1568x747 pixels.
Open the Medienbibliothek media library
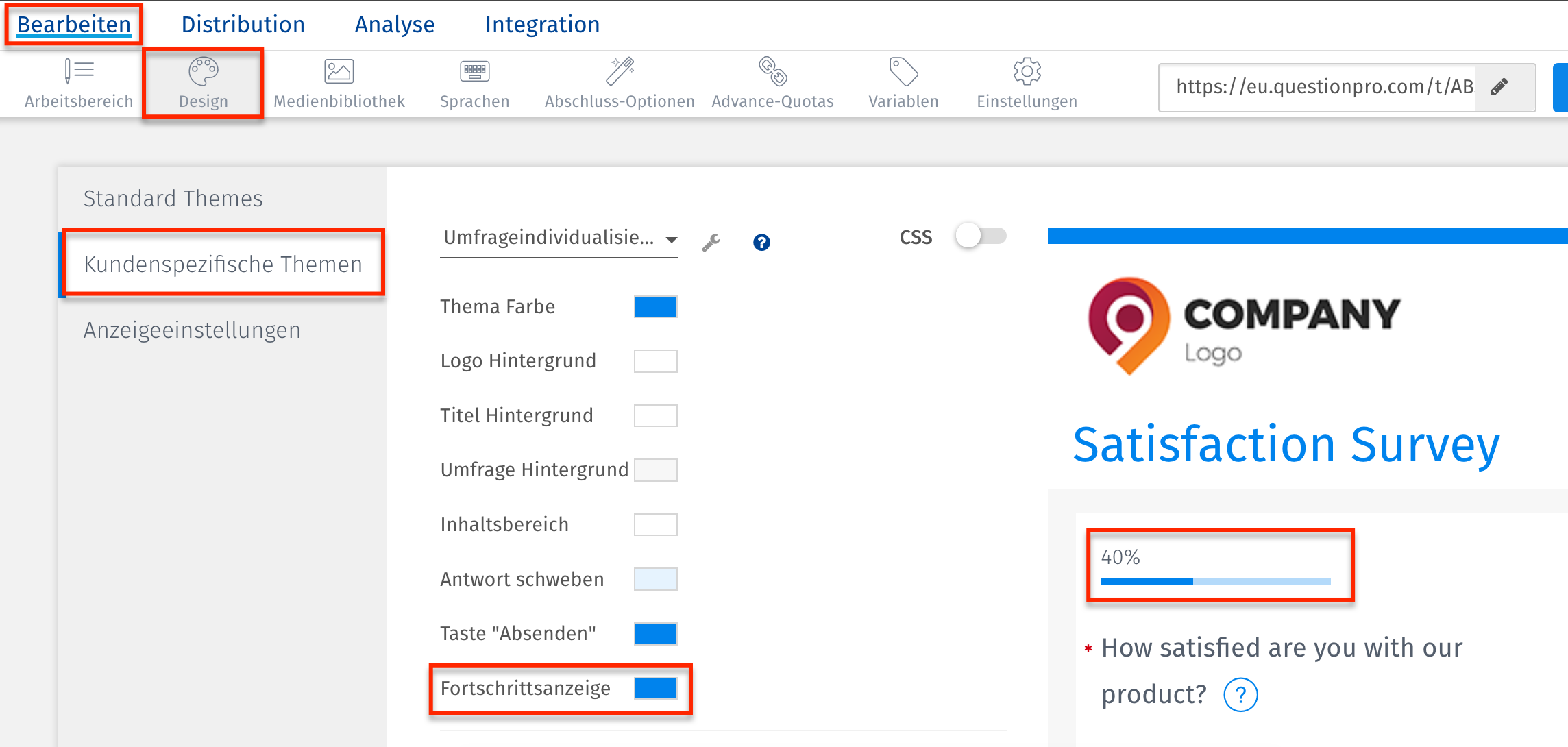tap(339, 82)
